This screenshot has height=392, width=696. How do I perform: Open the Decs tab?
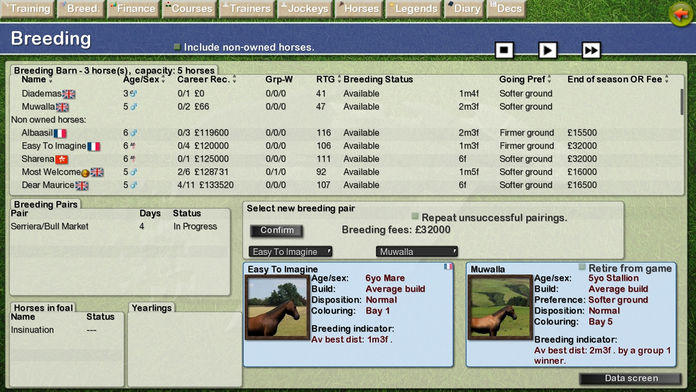click(506, 8)
